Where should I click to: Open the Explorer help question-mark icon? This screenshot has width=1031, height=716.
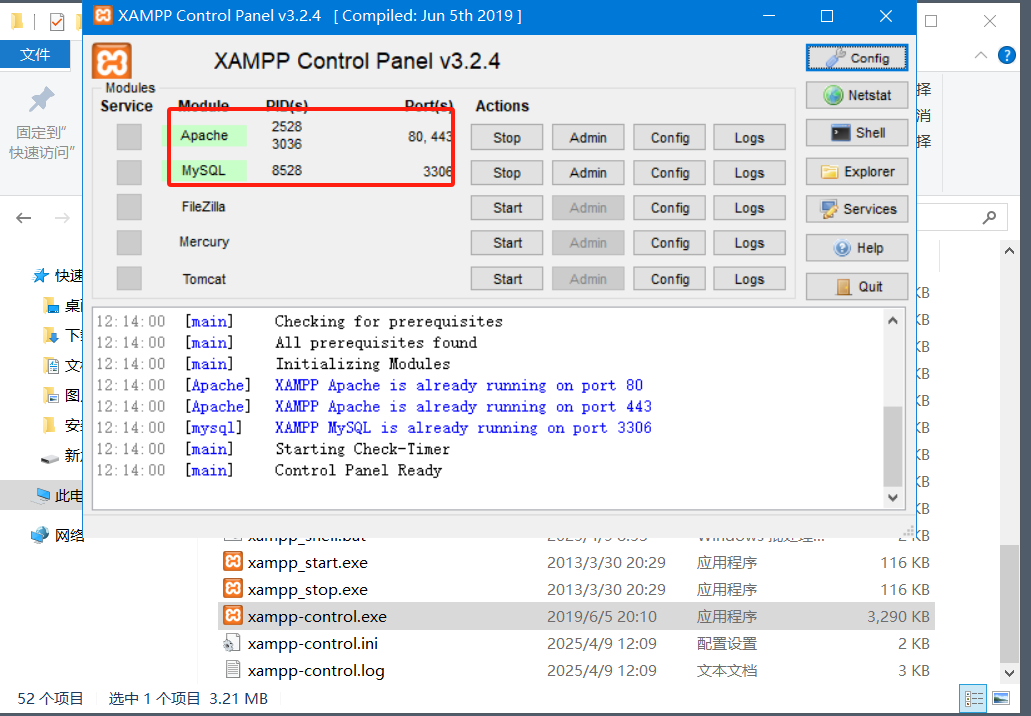[x=1007, y=55]
